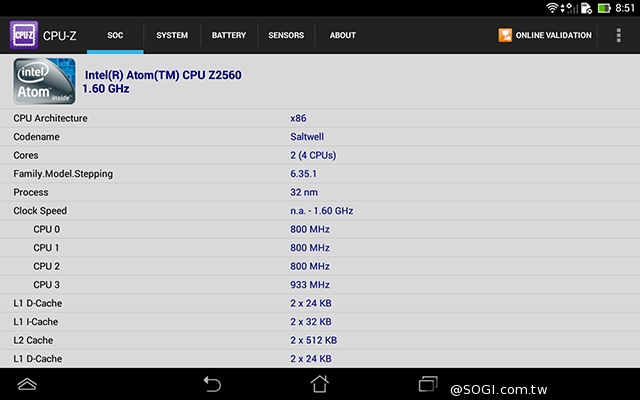Screen dimensions: 640x400
Task: Switch to the SOC tab
Action: [115, 35]
